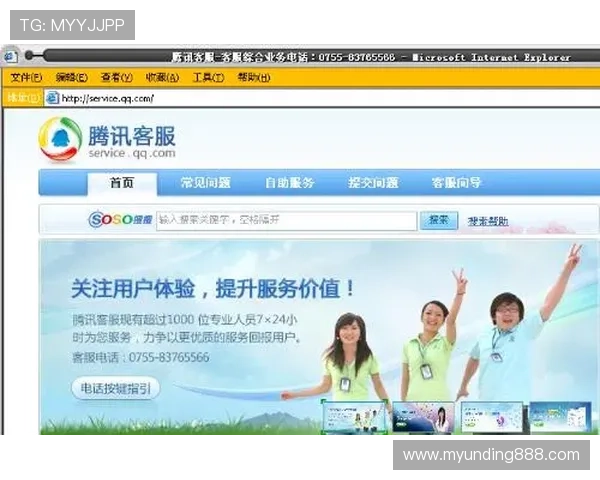Select the third banner thumbnail

(x=491, y=417)
